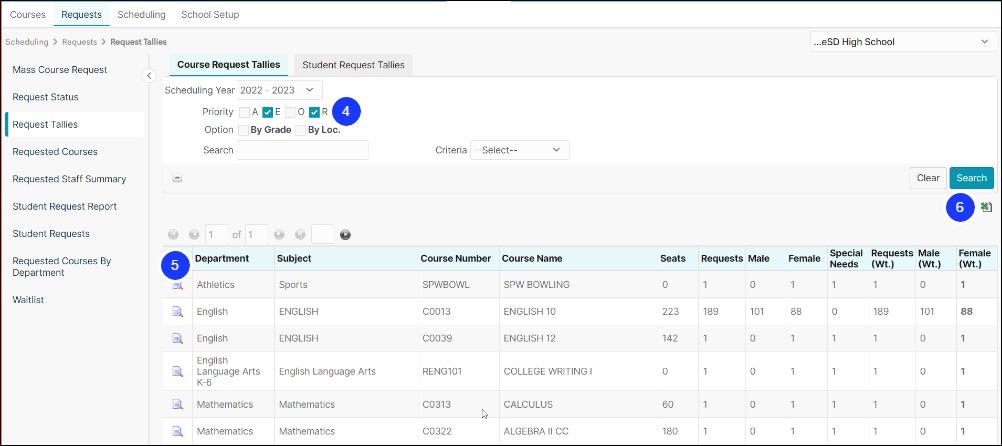This screenshot has height=446, width=1002.
Task: Switch to Student Request Tallies tab
Action: tap(353, 65)
